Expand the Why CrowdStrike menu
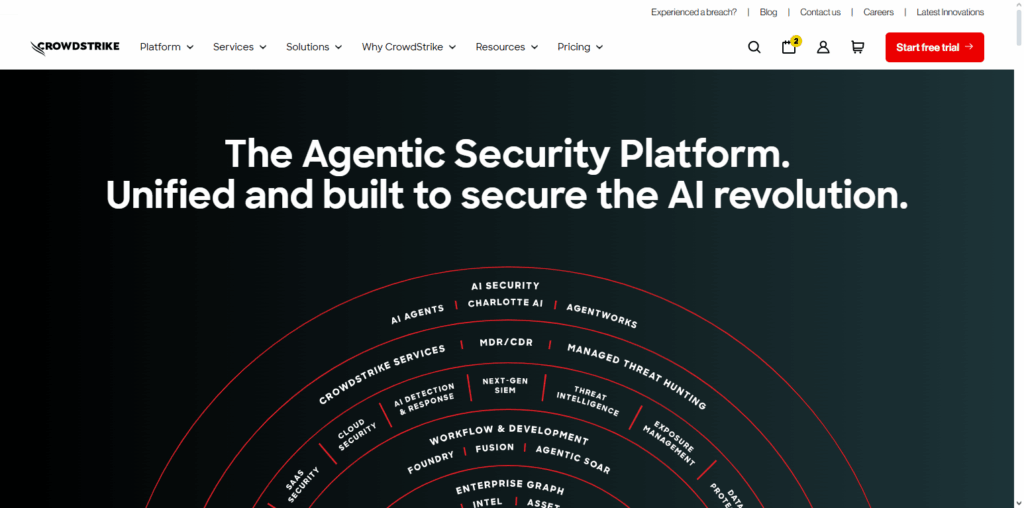The height and width of the screenshot is (508, 1024). pos(409,47)
